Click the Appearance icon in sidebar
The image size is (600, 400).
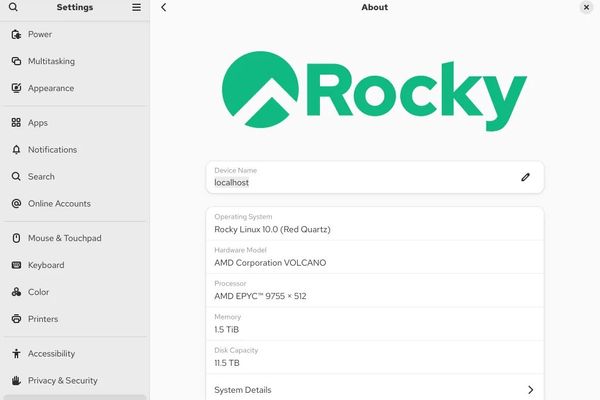pyautogui.click(x=16, y=88)
